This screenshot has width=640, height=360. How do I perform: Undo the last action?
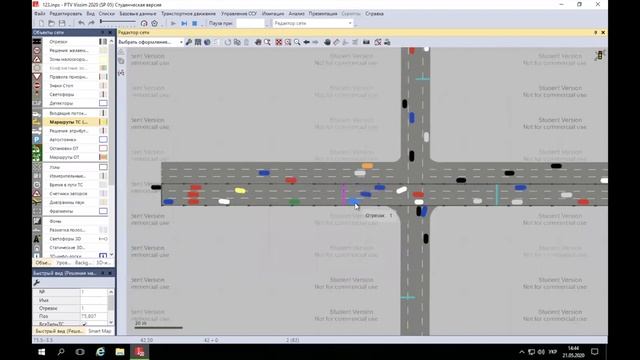(81, 23)
